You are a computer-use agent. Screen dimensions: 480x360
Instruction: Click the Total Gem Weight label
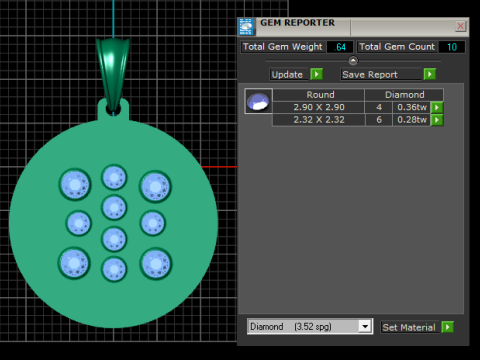coord(283,47)
